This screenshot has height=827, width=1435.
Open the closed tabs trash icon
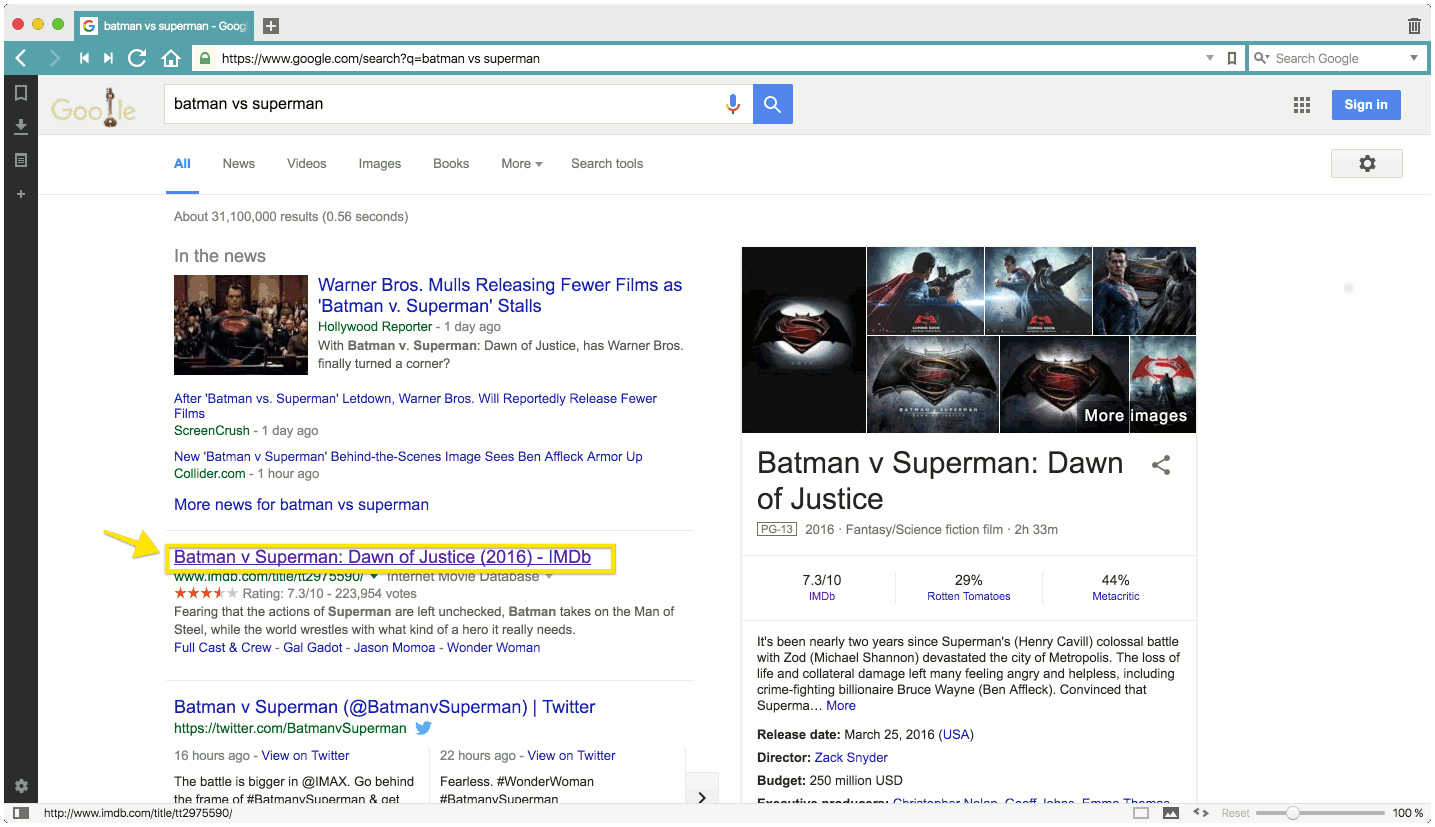(1414, 26)
